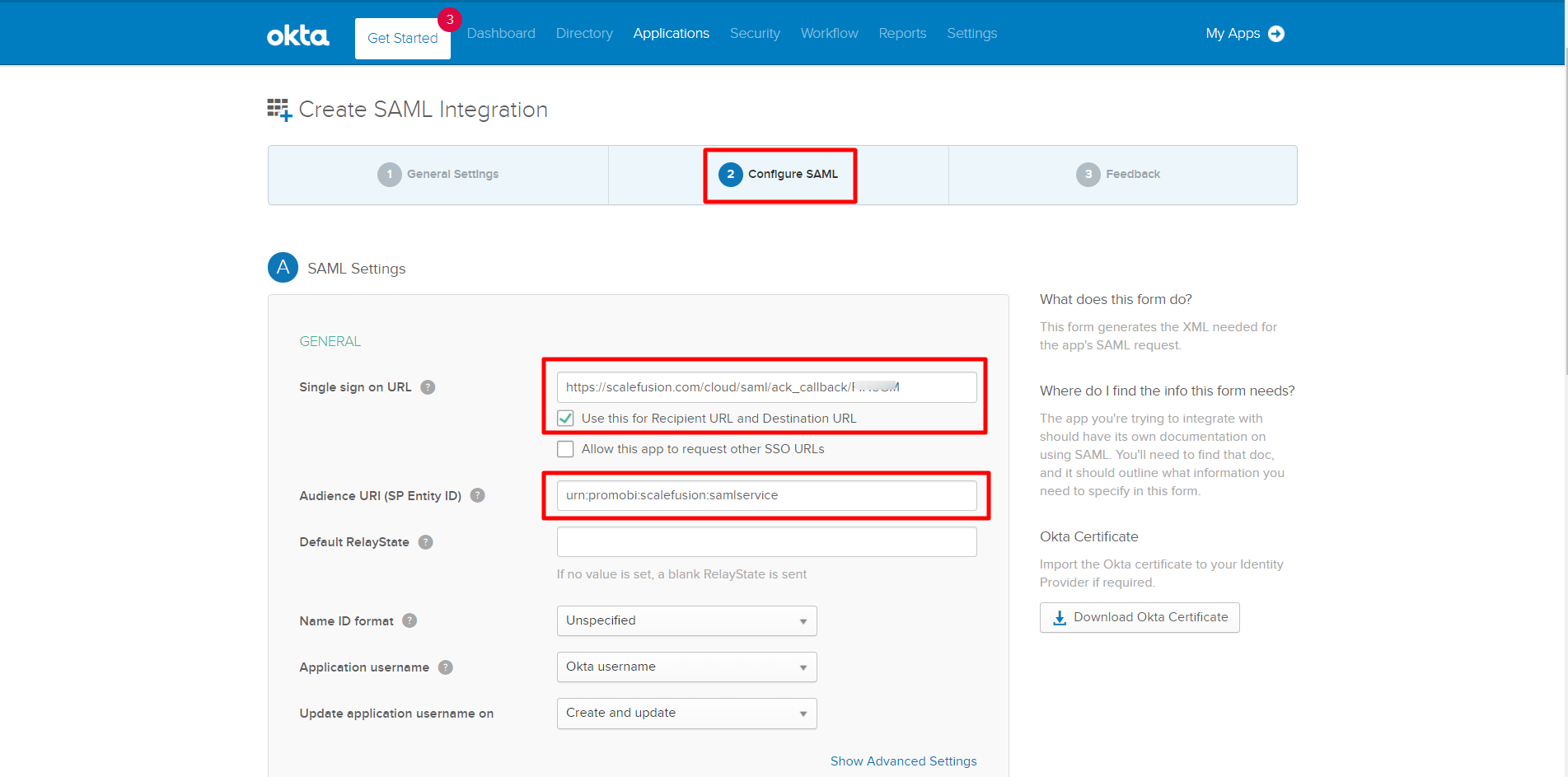This screenshot has width=1568, height=777.
Task: Open the Security menu
Action: pyautogui.click(x=755, y=34)
